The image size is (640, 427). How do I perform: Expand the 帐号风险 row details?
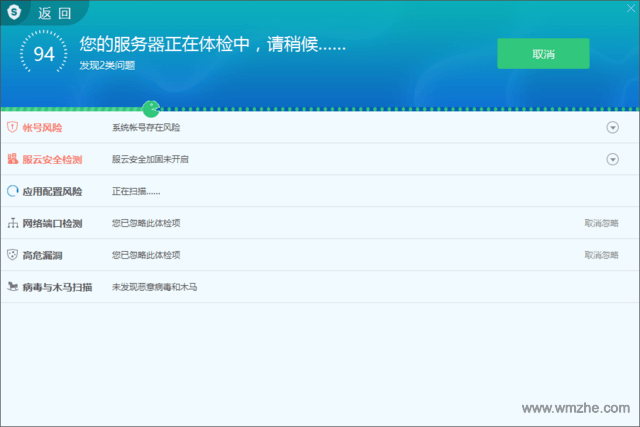[x=612, y=127]
